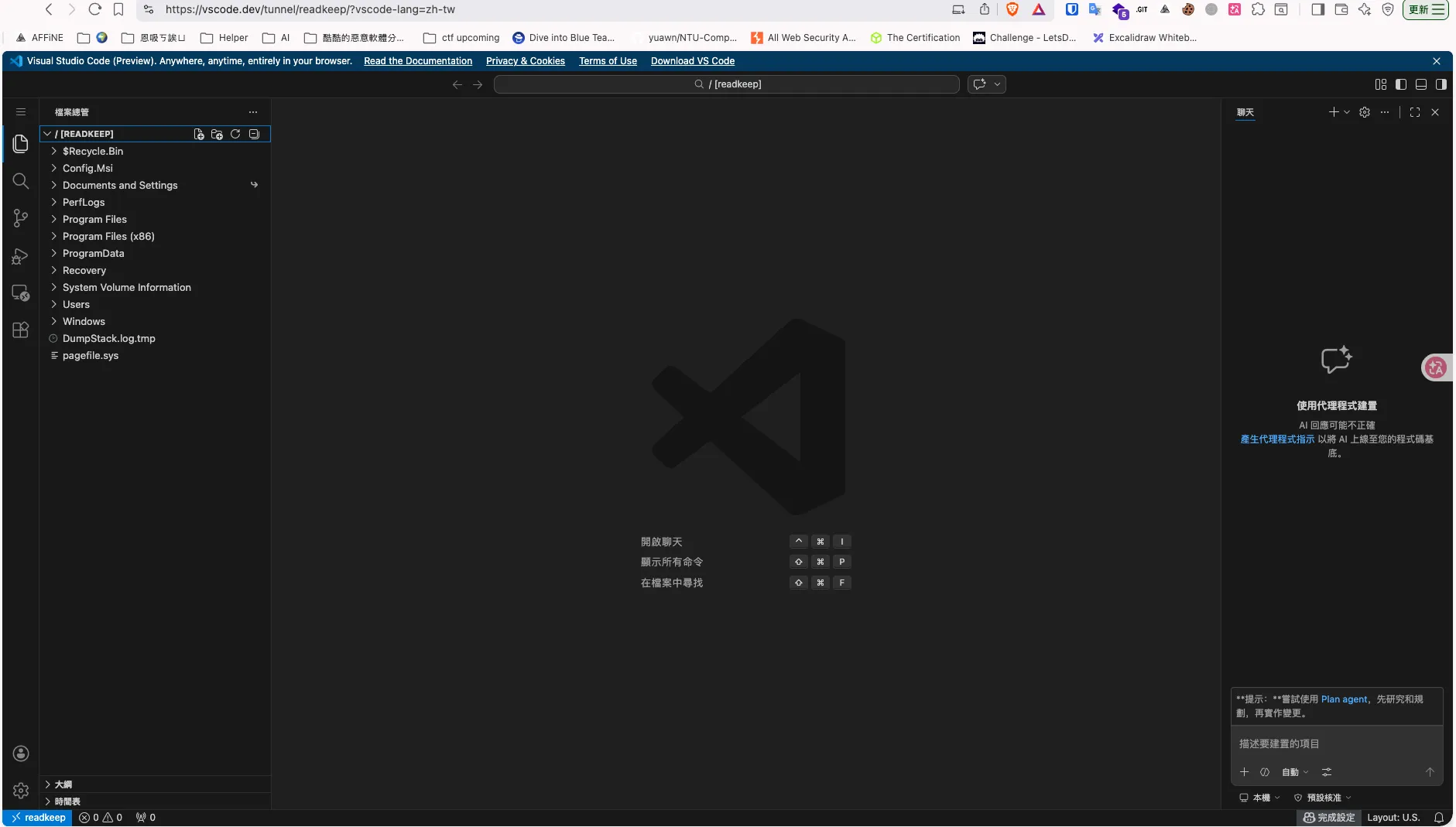This screenshot has width=1456, height=827.
Task: Navigate forward in editor history
Action: (x=478, y=84)
